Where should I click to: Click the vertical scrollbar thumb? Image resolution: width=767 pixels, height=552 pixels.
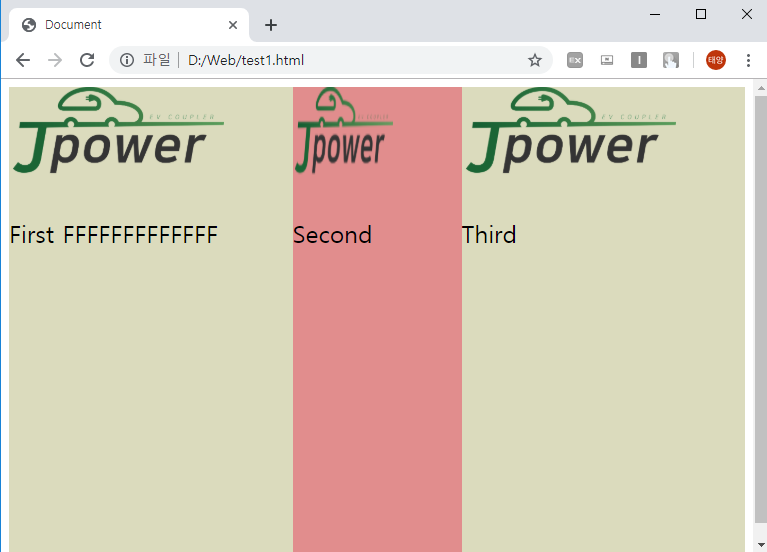[761, 309]
